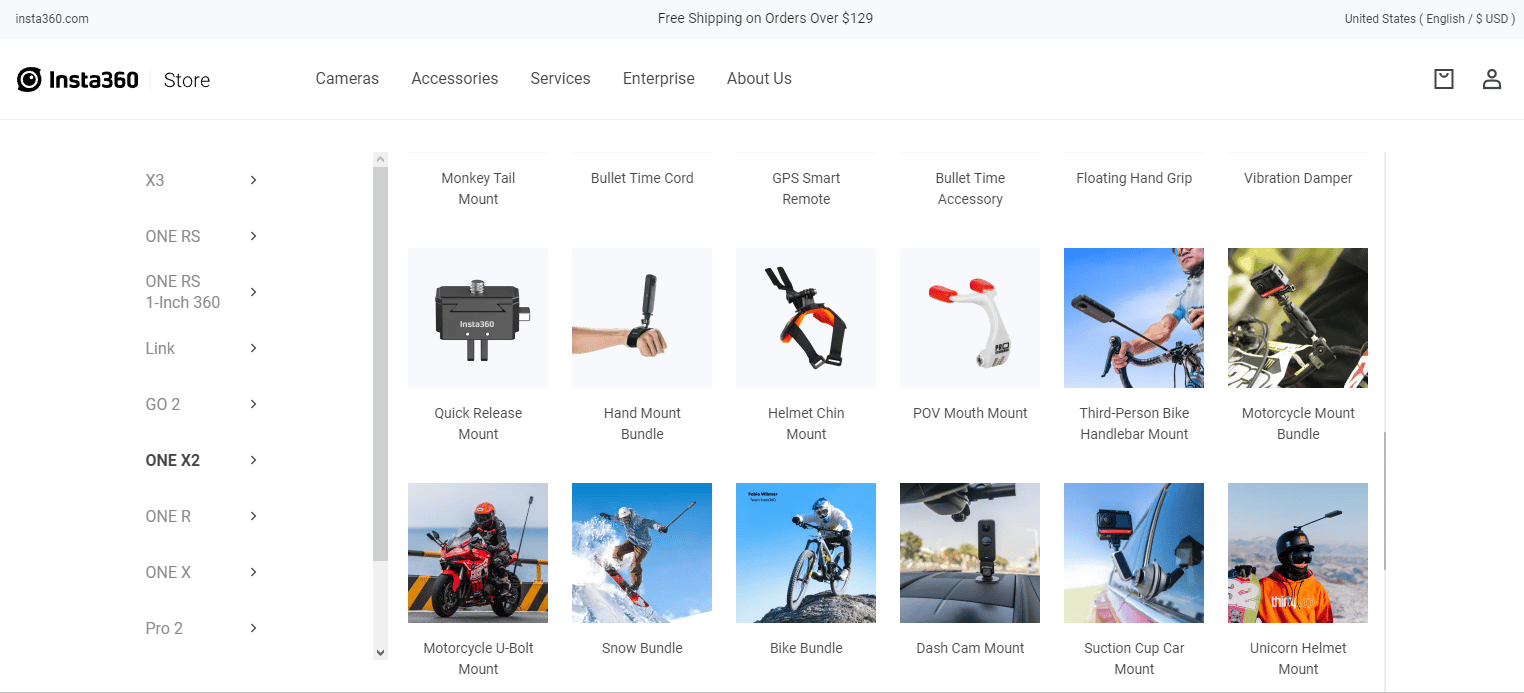Open Snow Bundle product image
The width and height of the screenshot is (1524, 693).
point(642,553)
